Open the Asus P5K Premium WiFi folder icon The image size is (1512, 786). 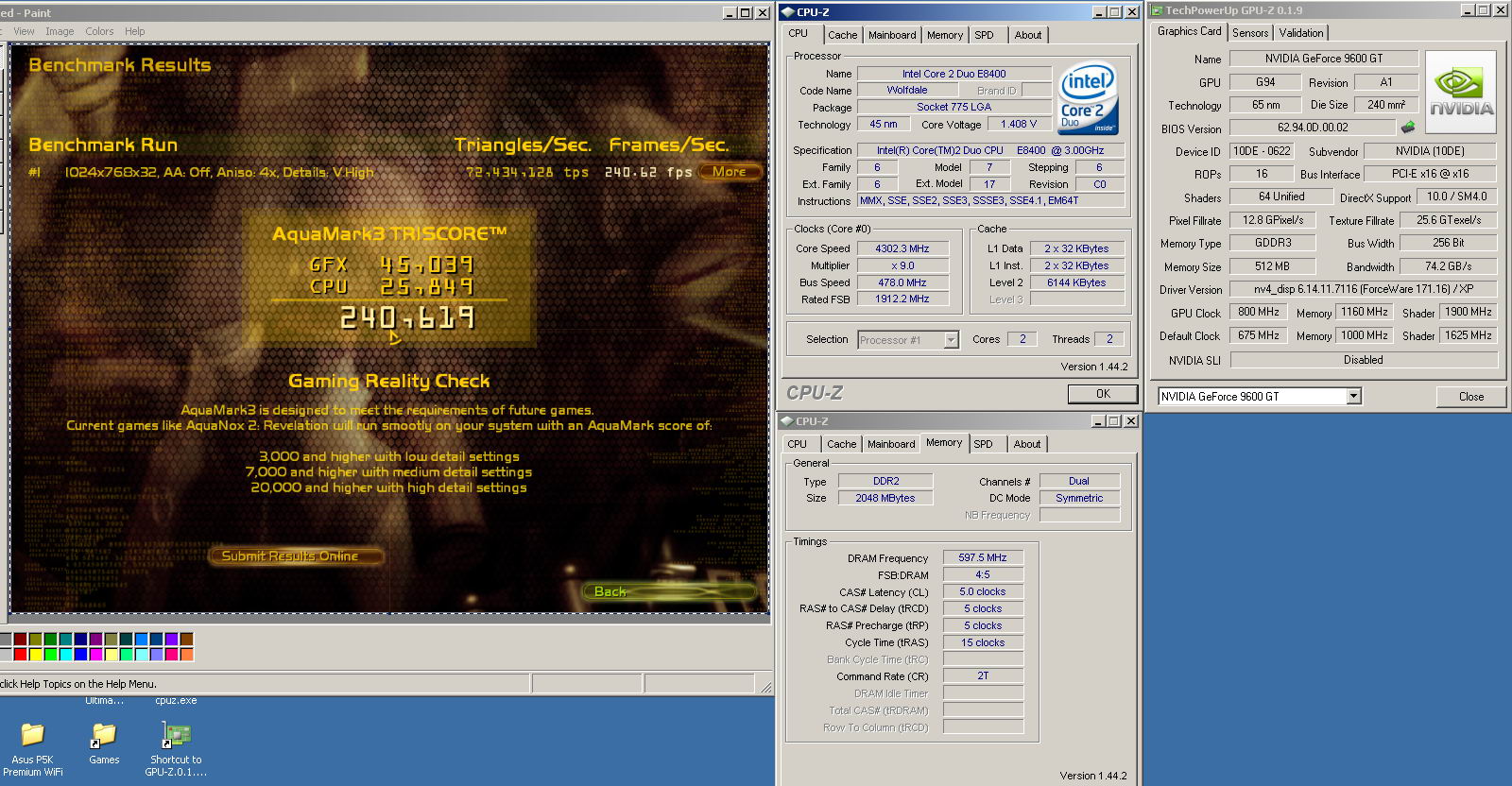click(x=33, y=734)
